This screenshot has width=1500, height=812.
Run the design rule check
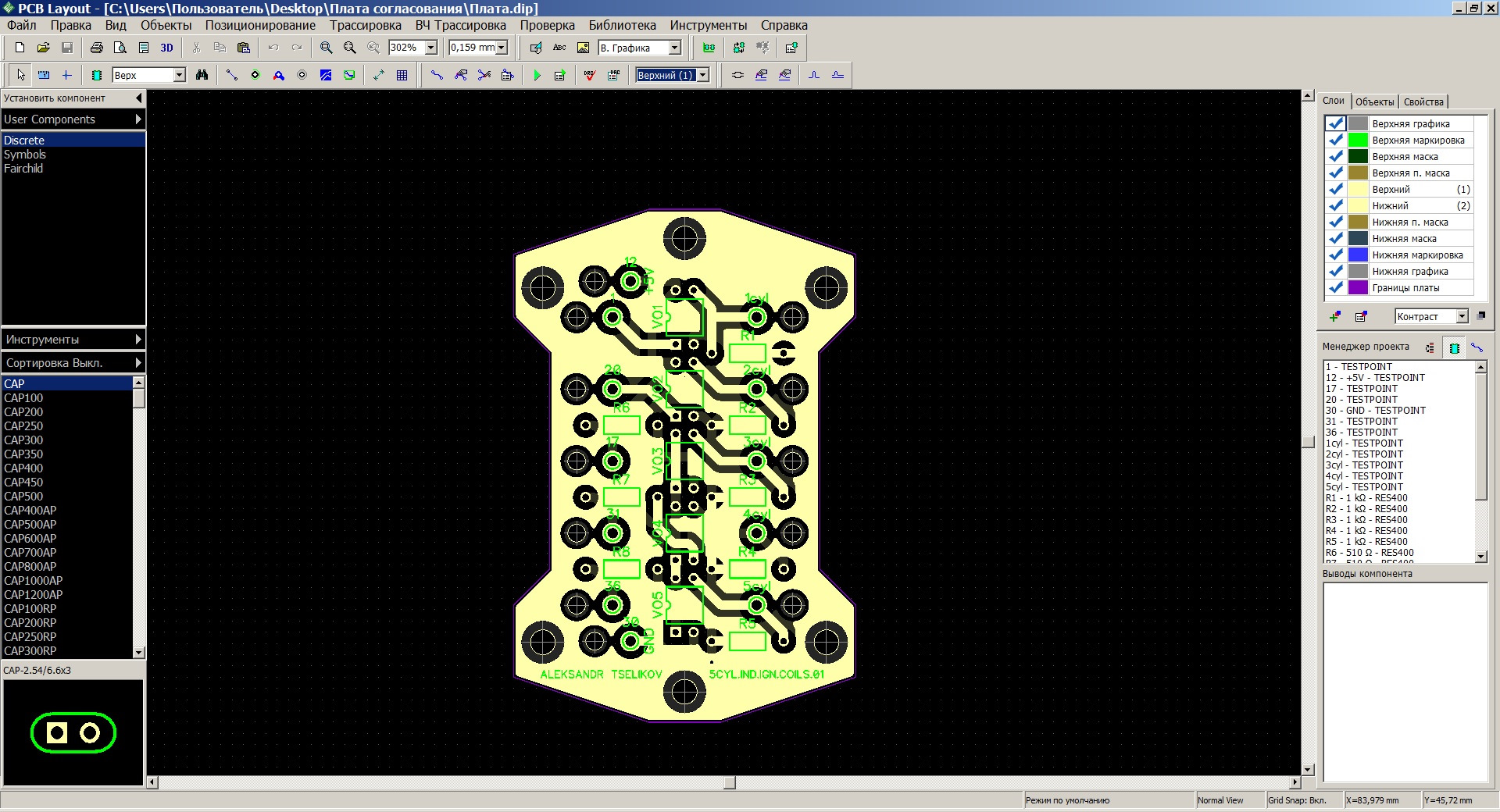[x=590, y=75]
